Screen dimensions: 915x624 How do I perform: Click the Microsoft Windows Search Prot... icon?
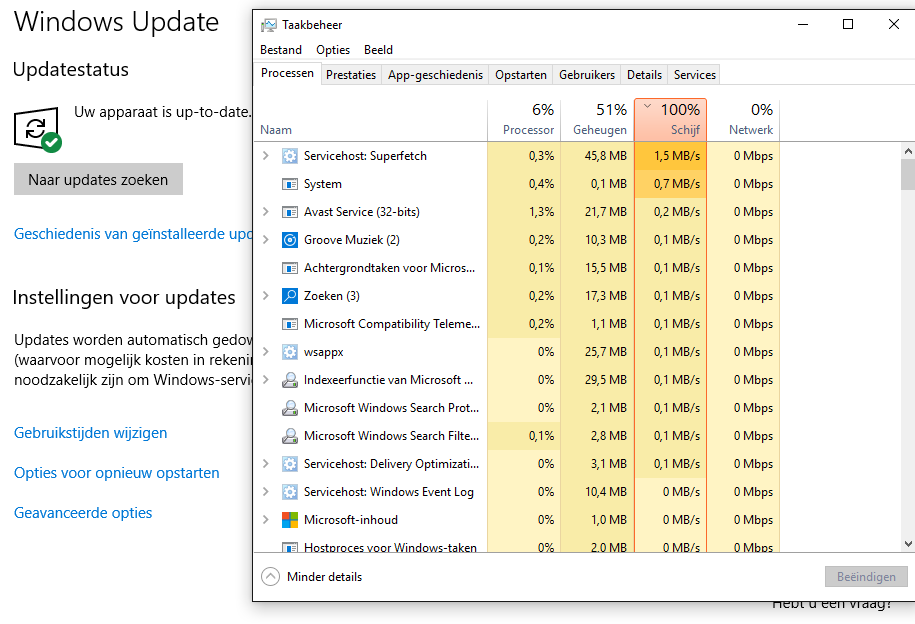[x=289, y=408]
